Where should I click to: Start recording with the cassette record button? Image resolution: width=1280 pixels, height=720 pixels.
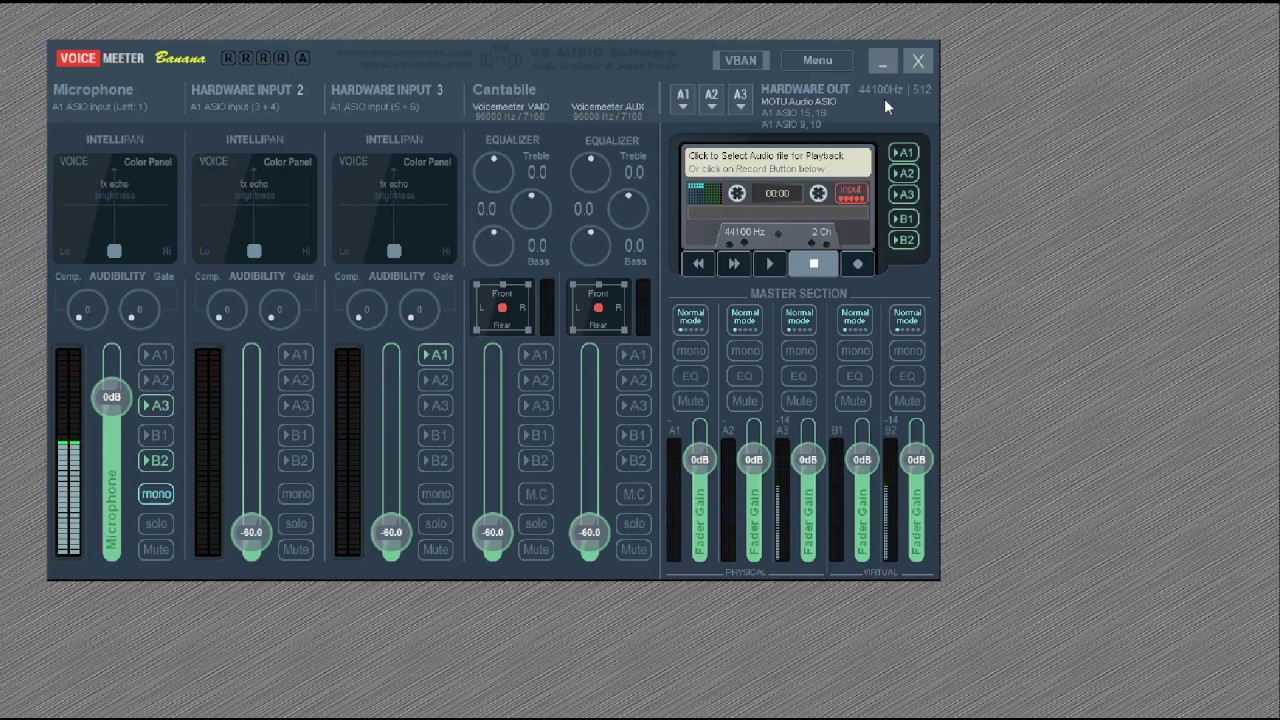point(857,264)
